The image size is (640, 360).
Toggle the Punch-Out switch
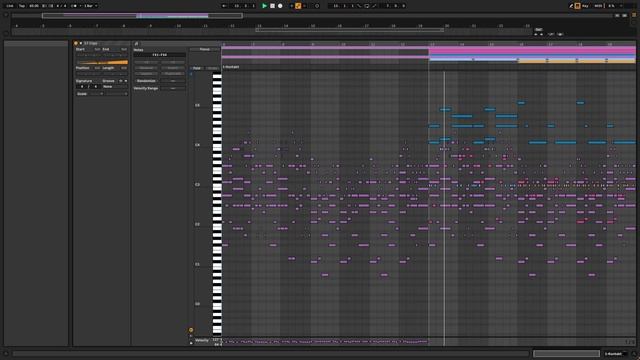374,6
